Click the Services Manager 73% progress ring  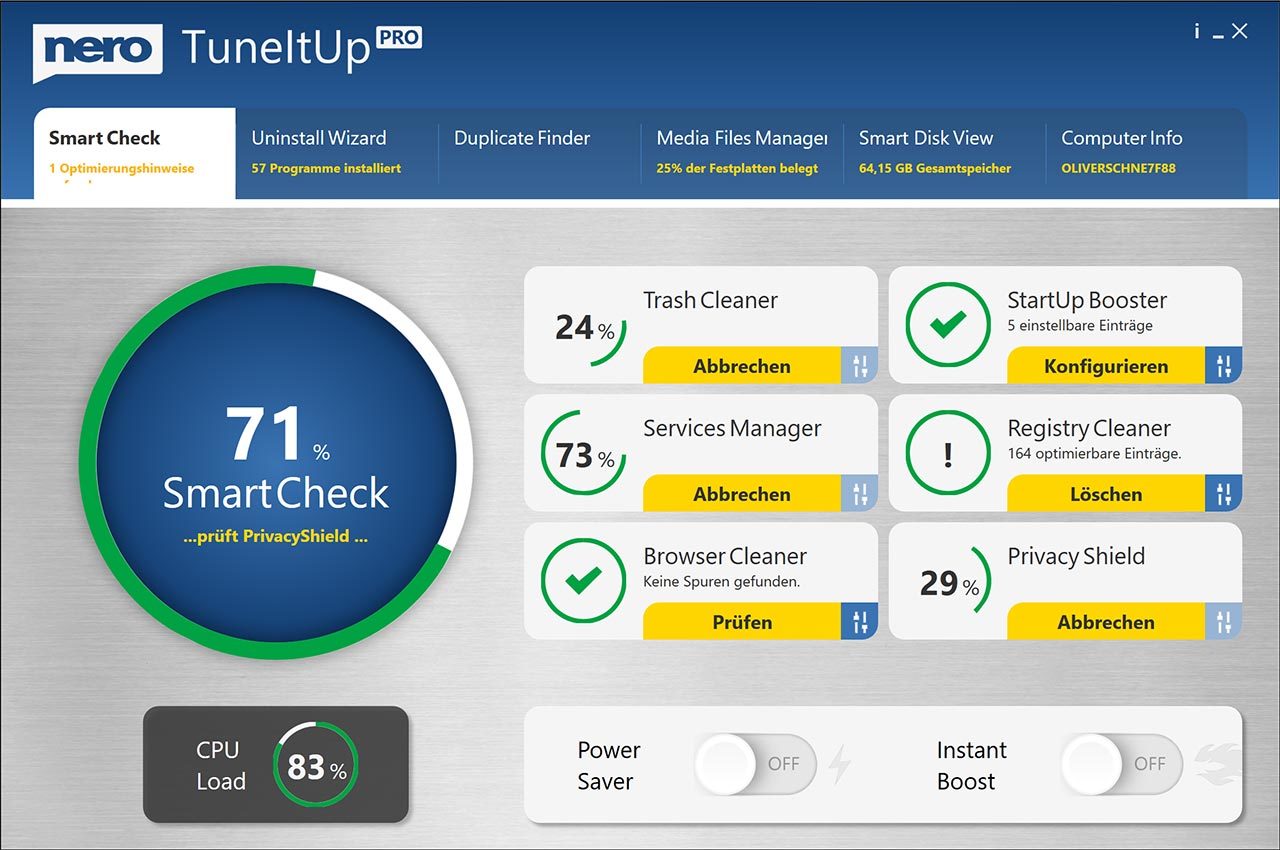[x=584, y=454]
